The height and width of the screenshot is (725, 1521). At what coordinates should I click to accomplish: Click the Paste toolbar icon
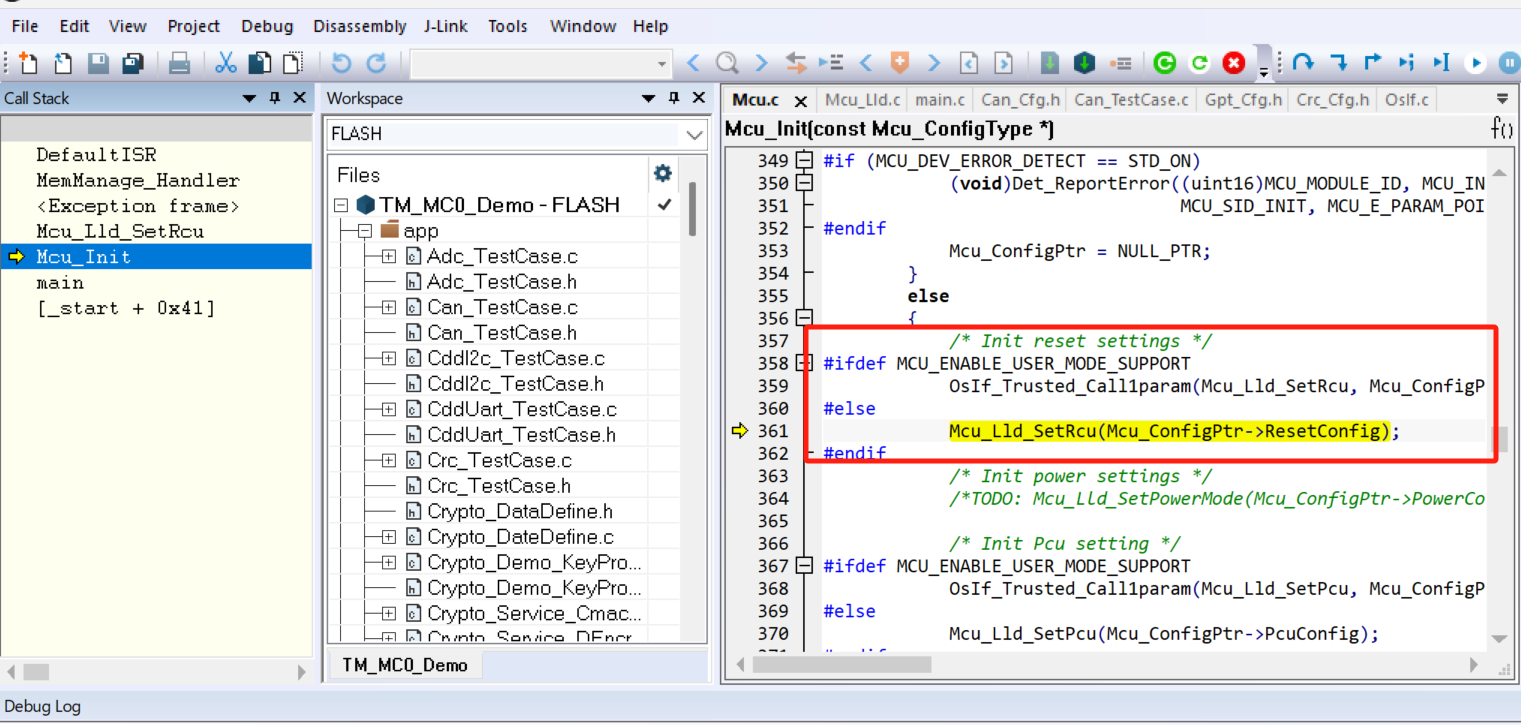coord(292,63)
